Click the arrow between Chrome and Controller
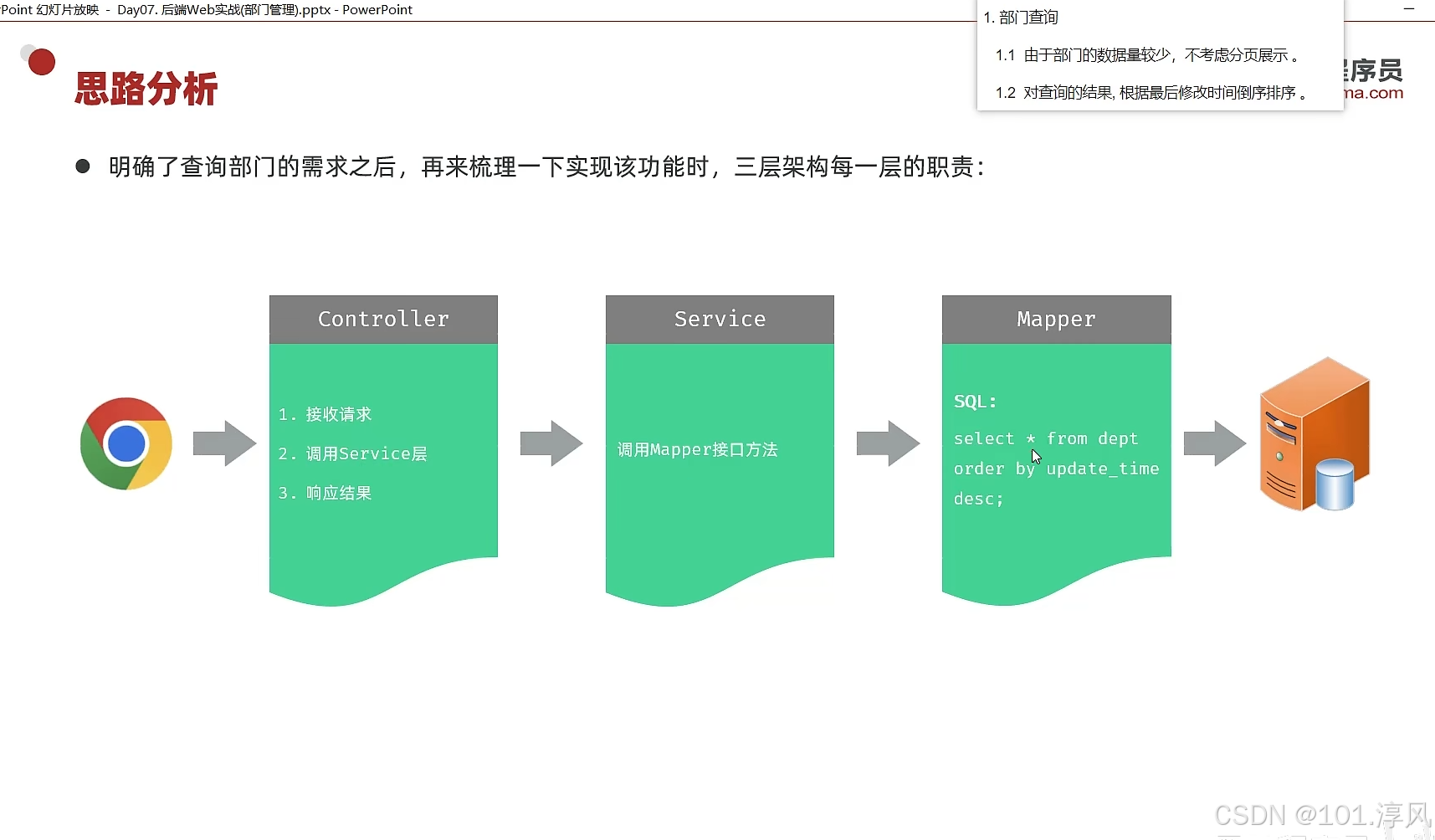Viewport: 1435px width, 840px height. [224, 443]
